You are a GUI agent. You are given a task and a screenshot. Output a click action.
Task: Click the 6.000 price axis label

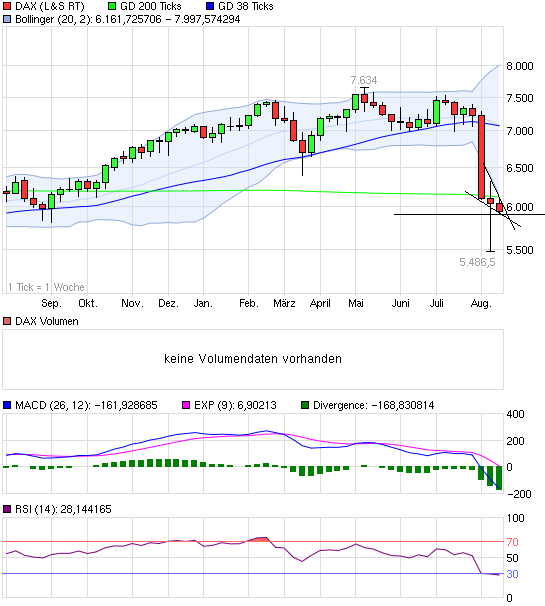pyautogui.click(x=520, y=207)
